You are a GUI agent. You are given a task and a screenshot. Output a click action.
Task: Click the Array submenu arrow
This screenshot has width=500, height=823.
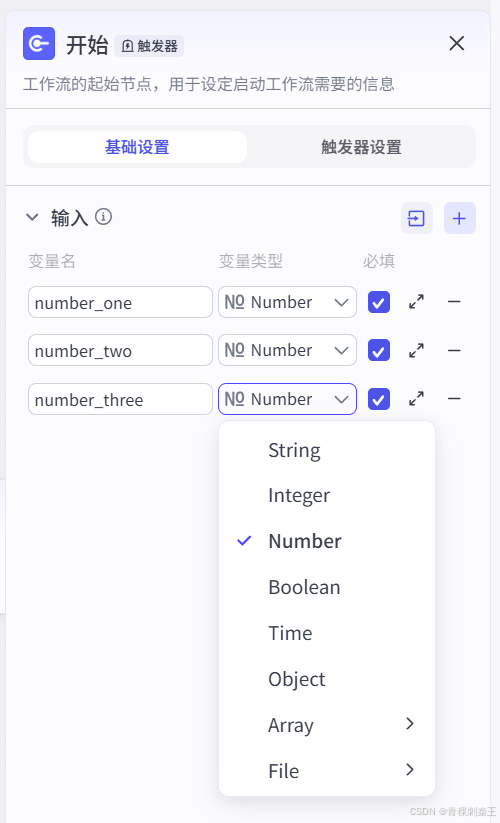coord(410,724)
